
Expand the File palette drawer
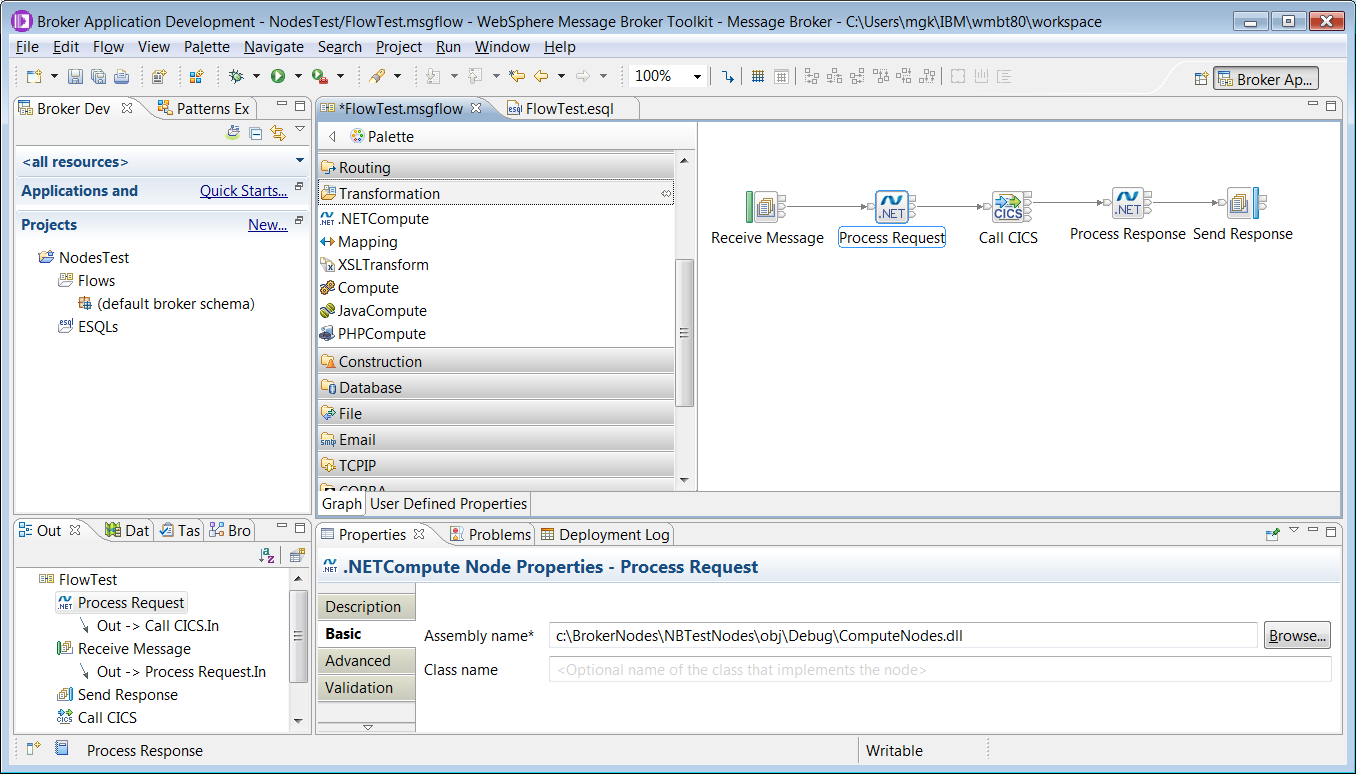pos(496,414)
